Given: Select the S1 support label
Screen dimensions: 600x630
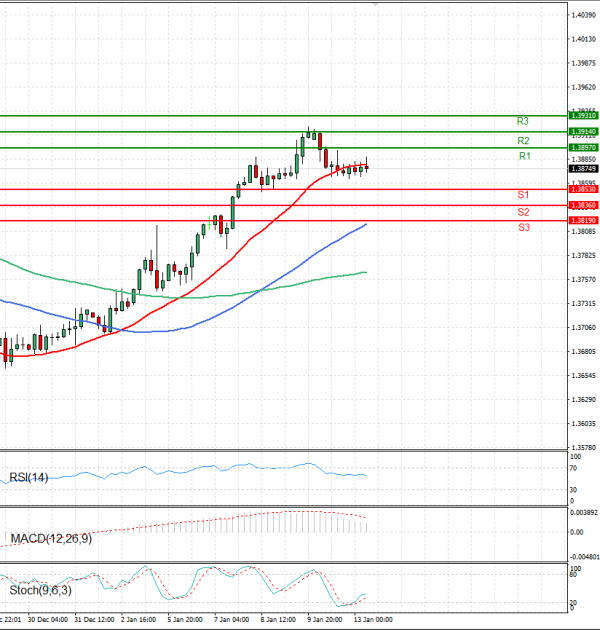Looking at the screenshot, I should tap(523, 194).
